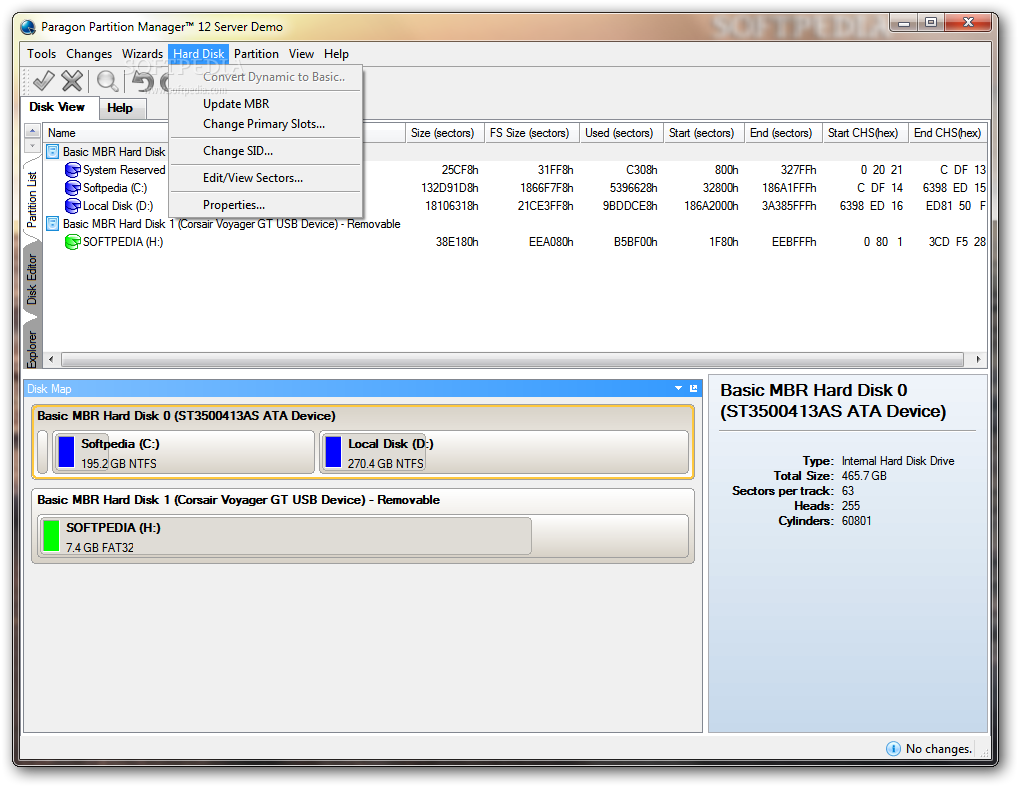This screenshot has height=787, width=1019.
Task: Click the Hard Disk 1 Corsair drive icon
Action: pyautogui.click(x=53, y=224)
